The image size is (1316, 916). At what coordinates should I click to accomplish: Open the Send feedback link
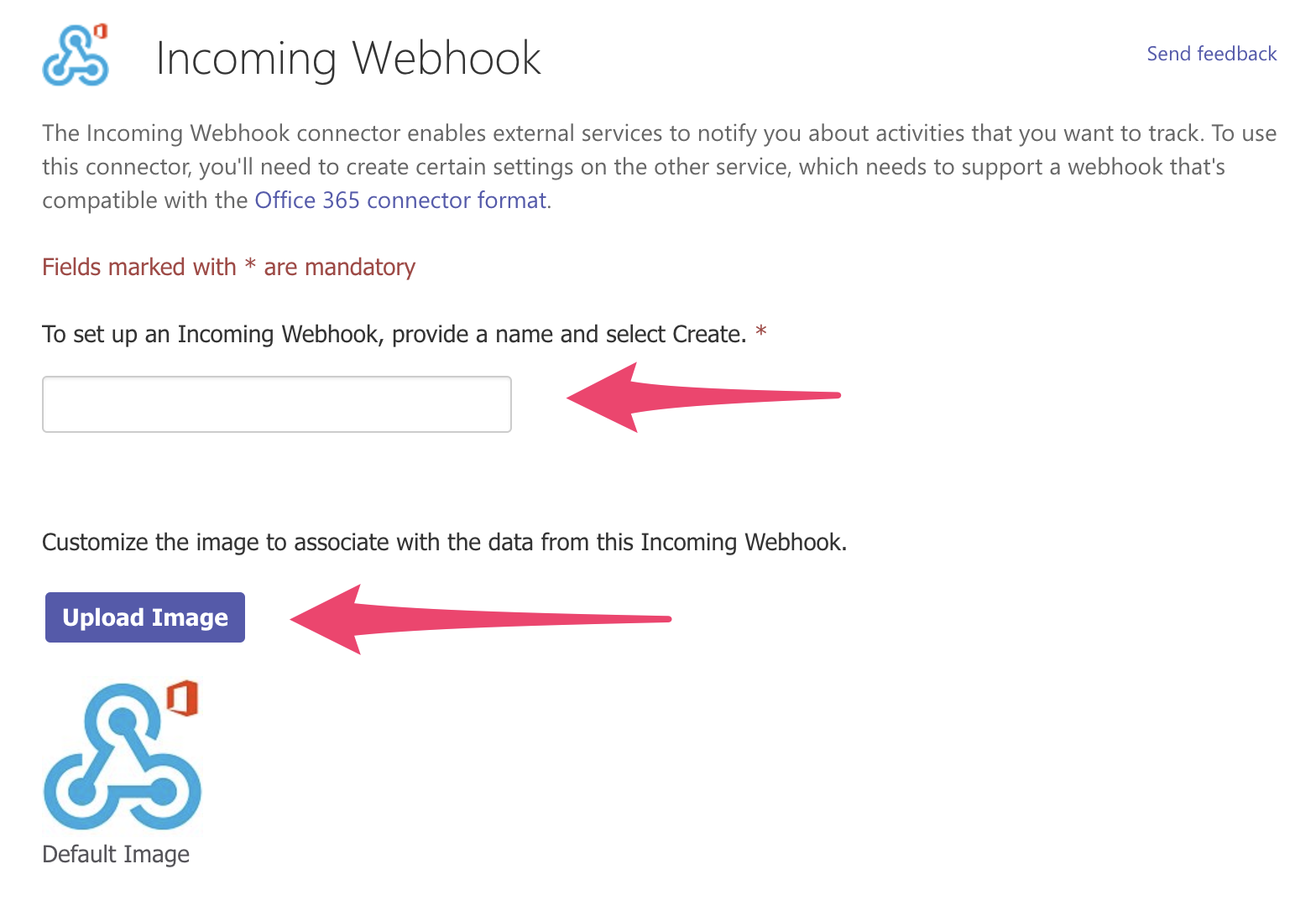[x=1211, y=54]
